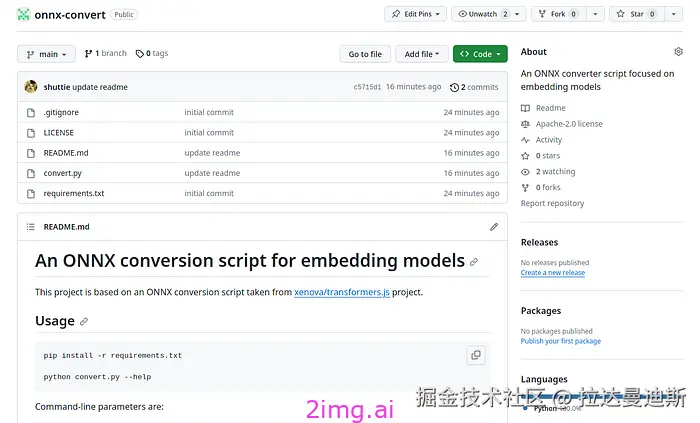Open the .gitignore file

(x=61, y=112)
